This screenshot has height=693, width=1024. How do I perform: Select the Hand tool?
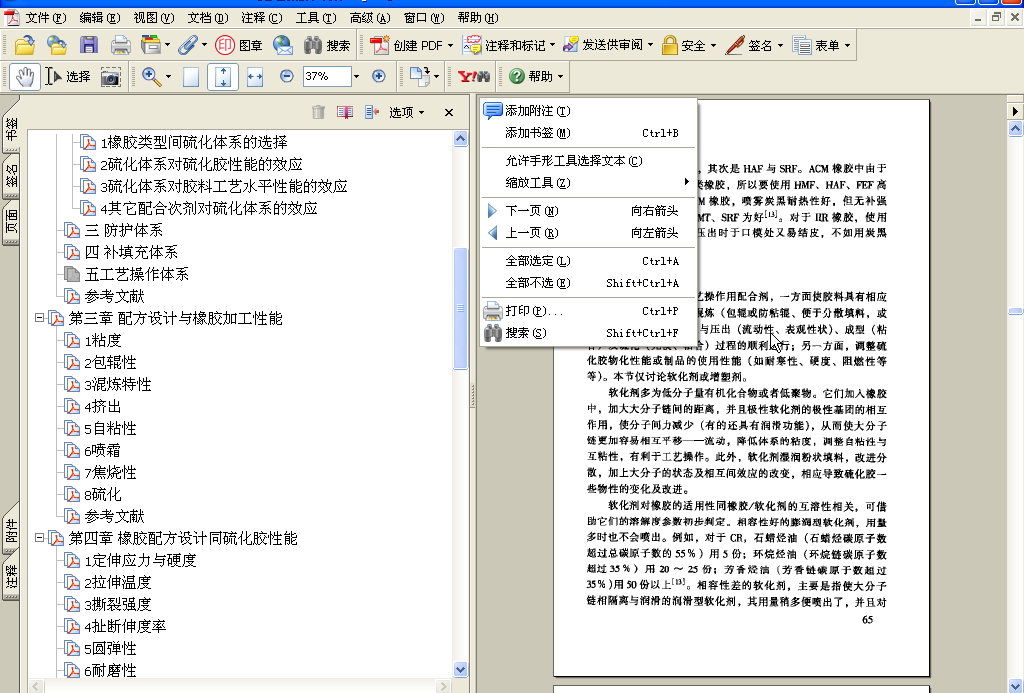(x=25, y=76)
